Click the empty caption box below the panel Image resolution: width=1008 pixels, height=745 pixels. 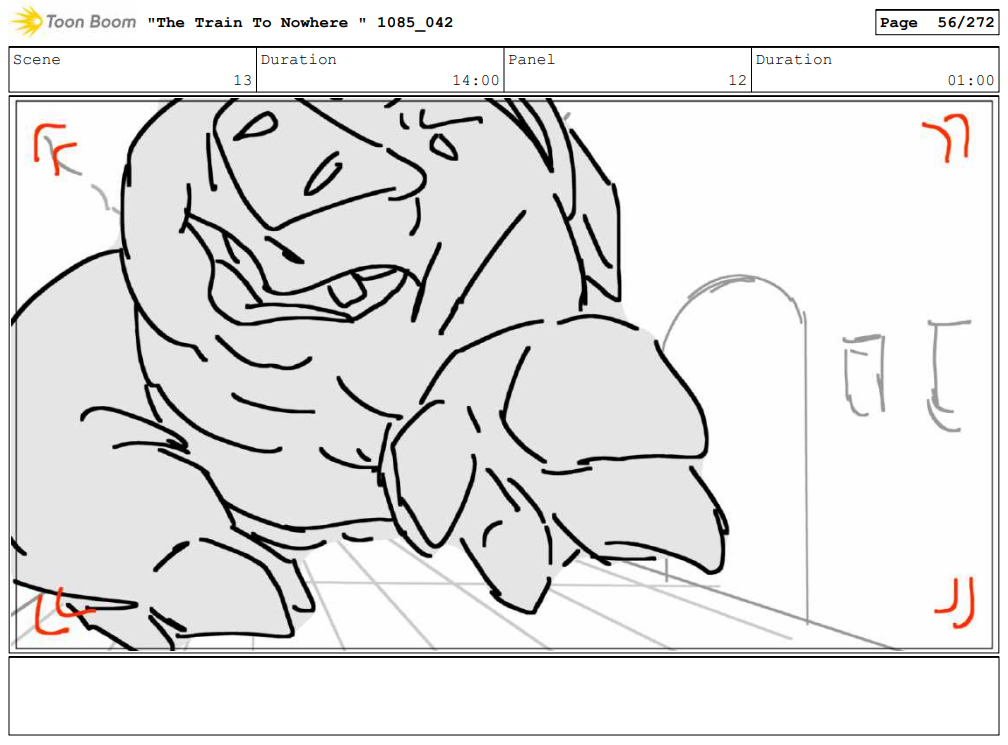click(x=504, y=697)
